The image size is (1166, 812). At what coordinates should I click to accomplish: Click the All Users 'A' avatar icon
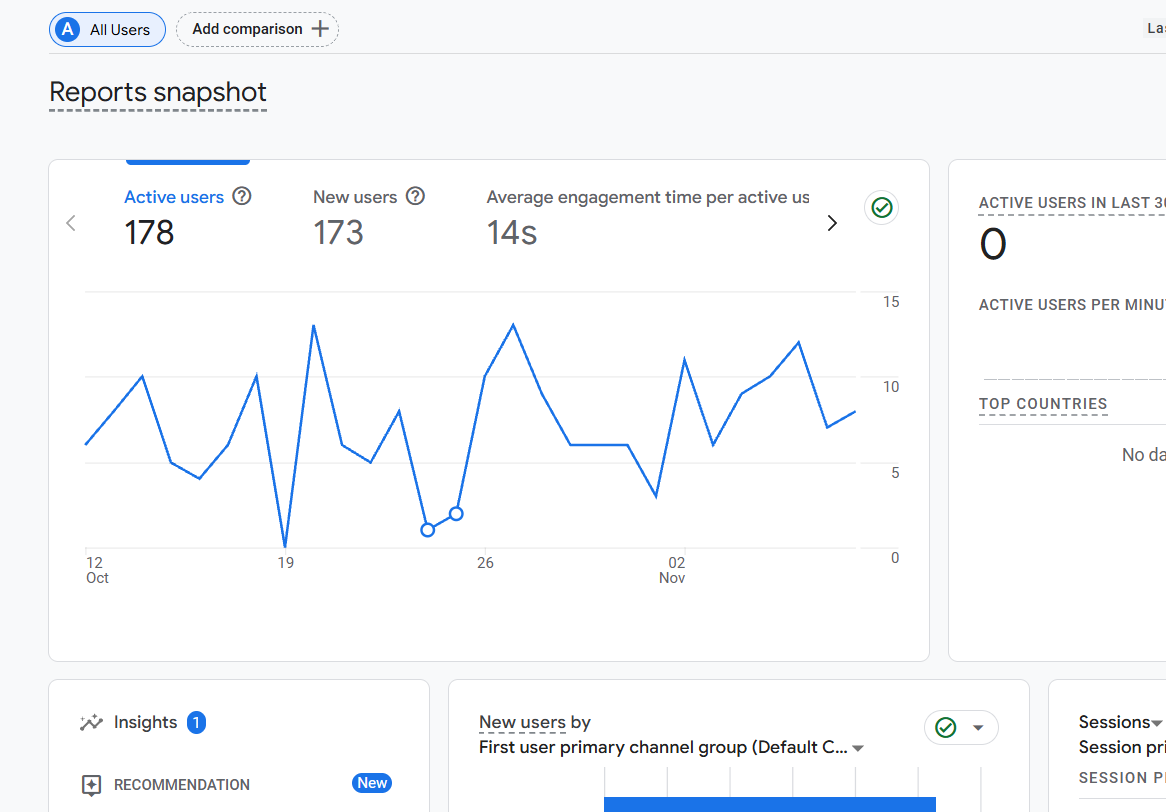coord(68,30)
